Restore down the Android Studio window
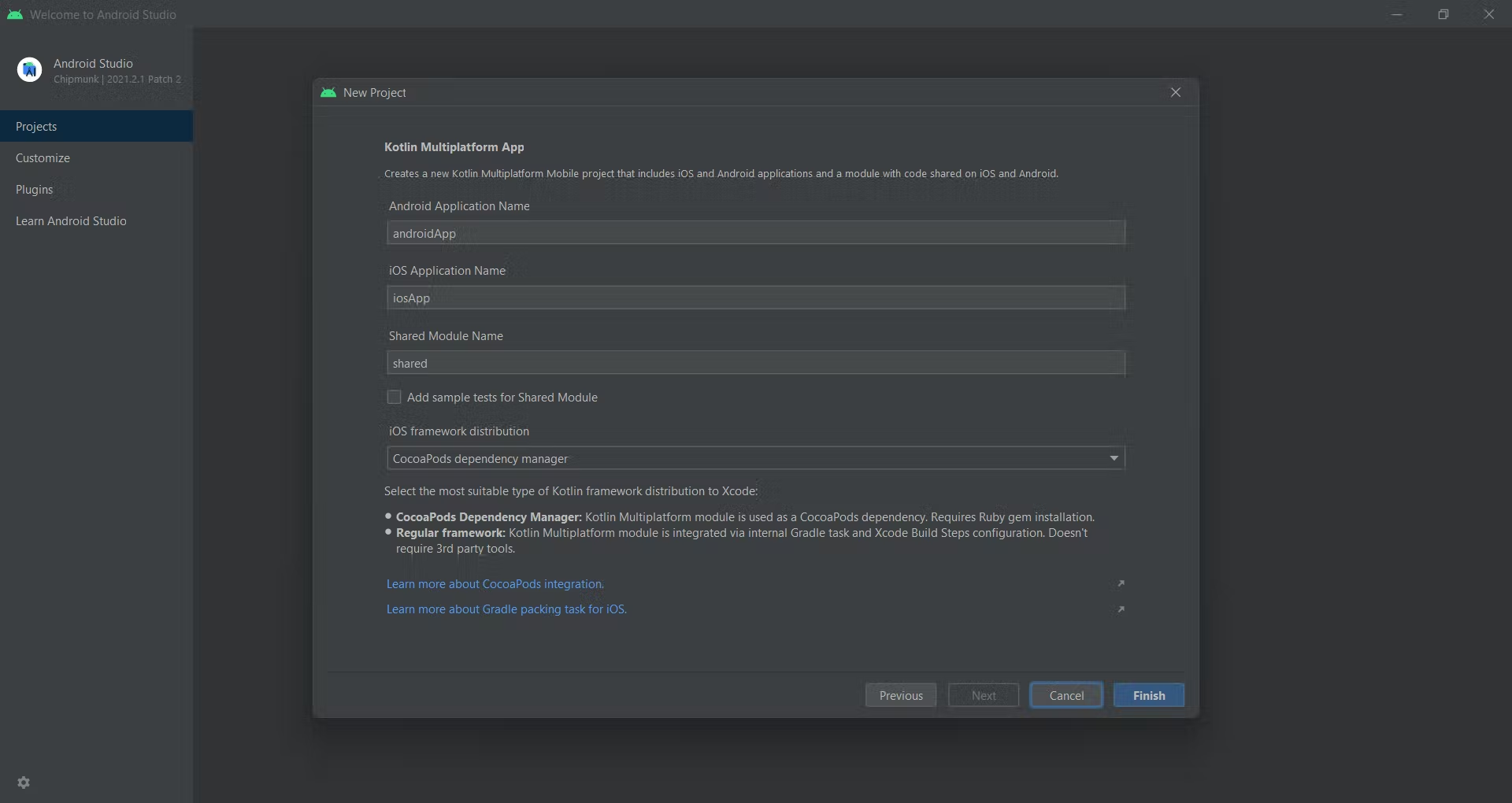The image size is (1512, 803). (1443, 14)
